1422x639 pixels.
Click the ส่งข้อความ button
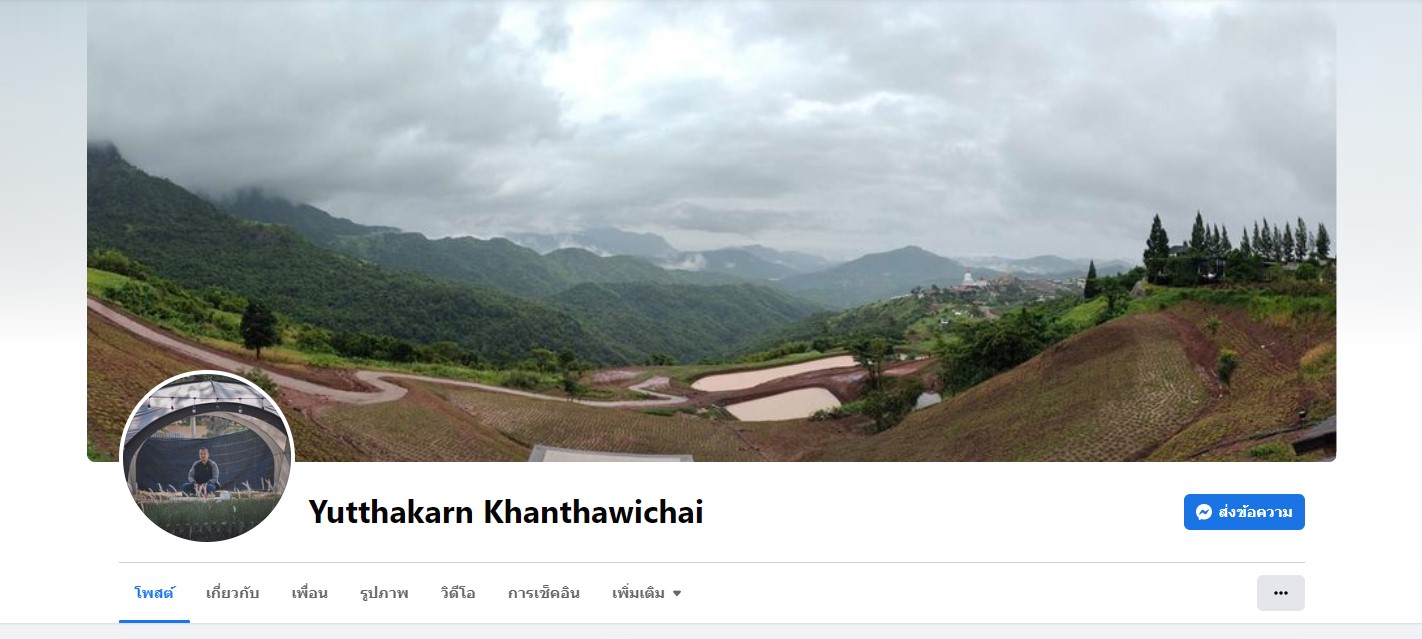point(1244,512)
